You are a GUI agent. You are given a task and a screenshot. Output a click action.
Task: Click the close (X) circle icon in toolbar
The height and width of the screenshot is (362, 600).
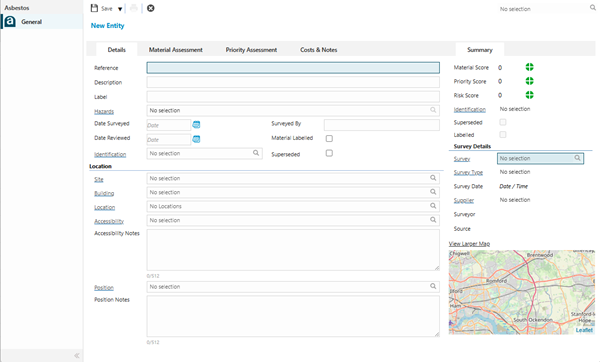[151, 8]
